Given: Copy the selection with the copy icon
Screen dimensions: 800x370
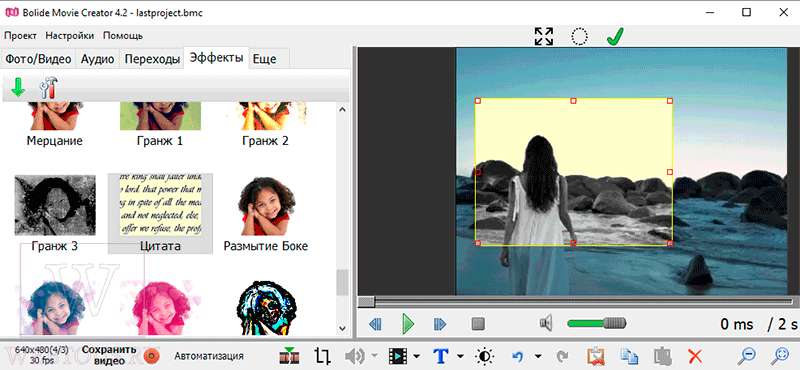Looking at the screenshot, I should point(629,356).
